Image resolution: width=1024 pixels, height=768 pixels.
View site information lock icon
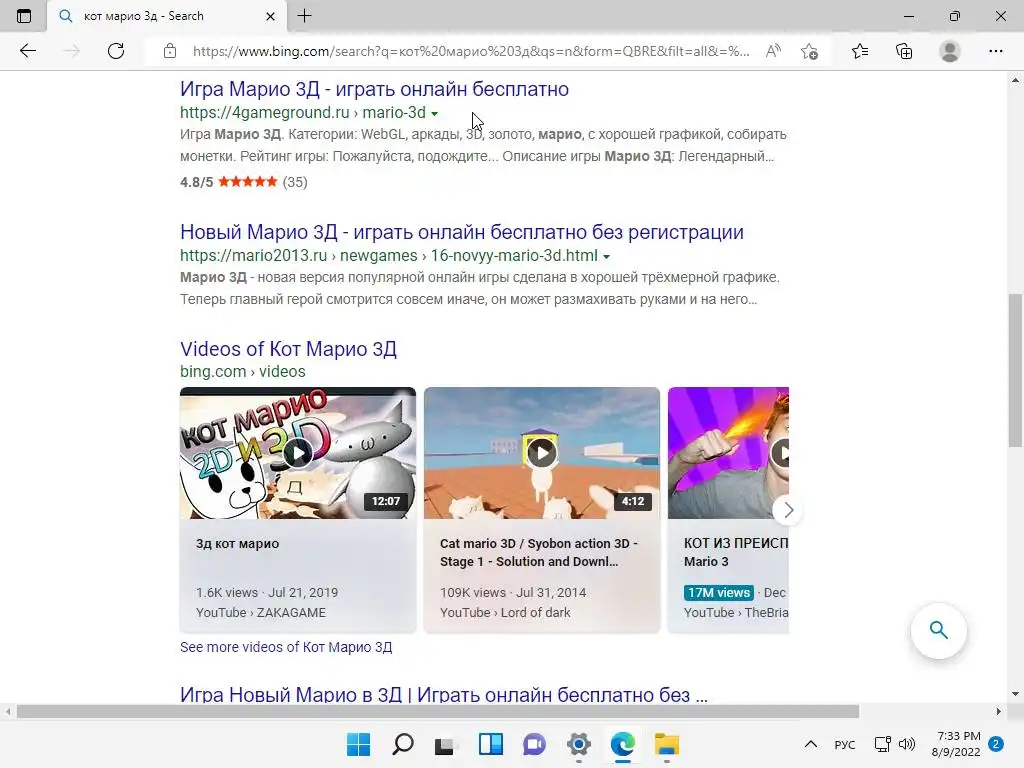(170, 51)
